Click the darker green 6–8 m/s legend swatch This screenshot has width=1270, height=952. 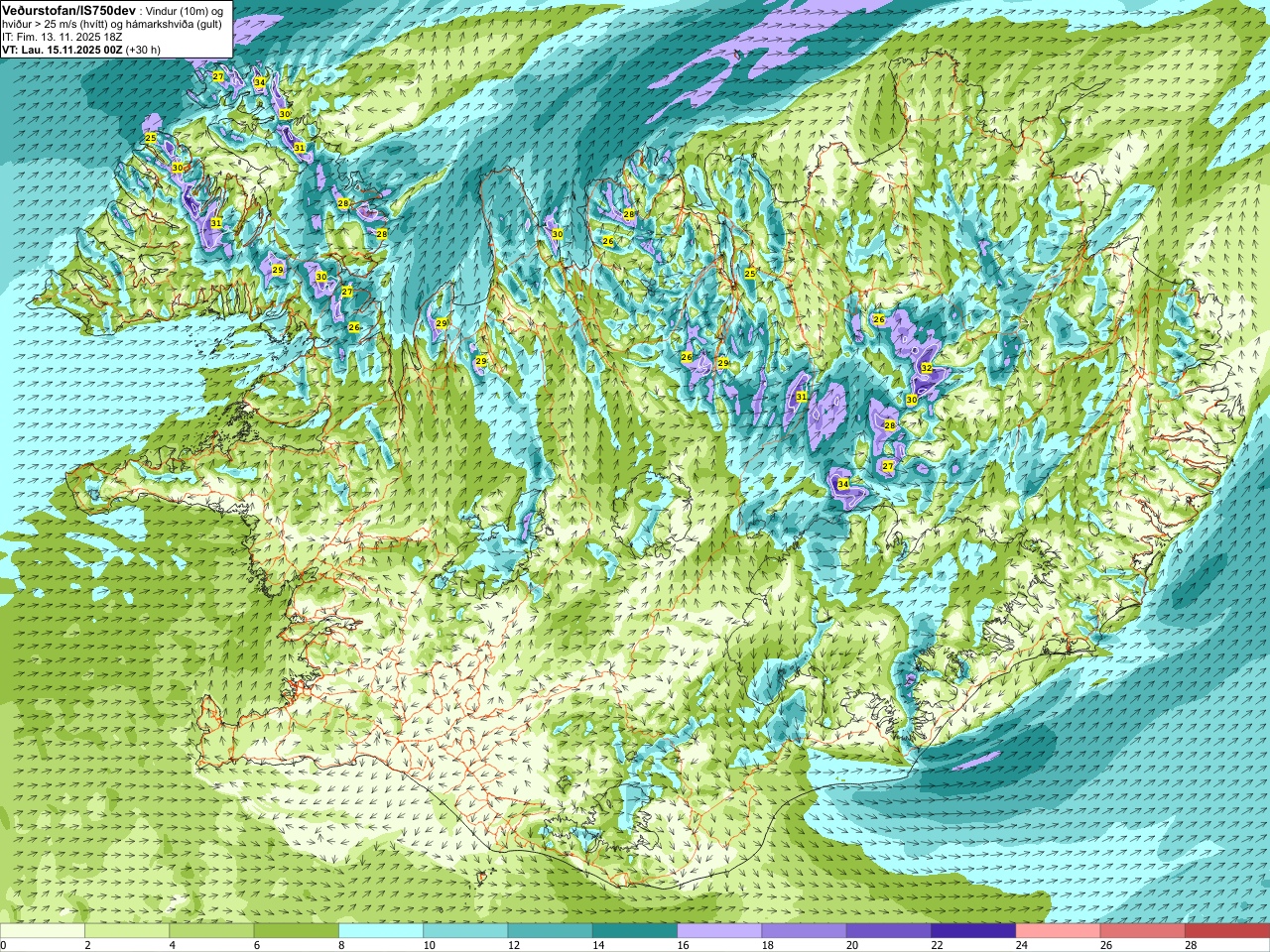[297, 931]
